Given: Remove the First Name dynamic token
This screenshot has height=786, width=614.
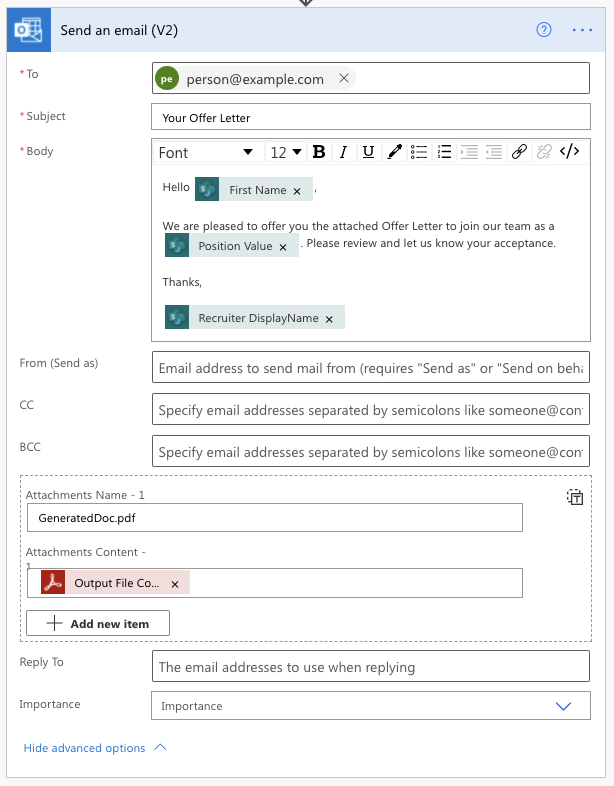Looking at the screenshot, I should pyautogui.click(x=297, y=191).
